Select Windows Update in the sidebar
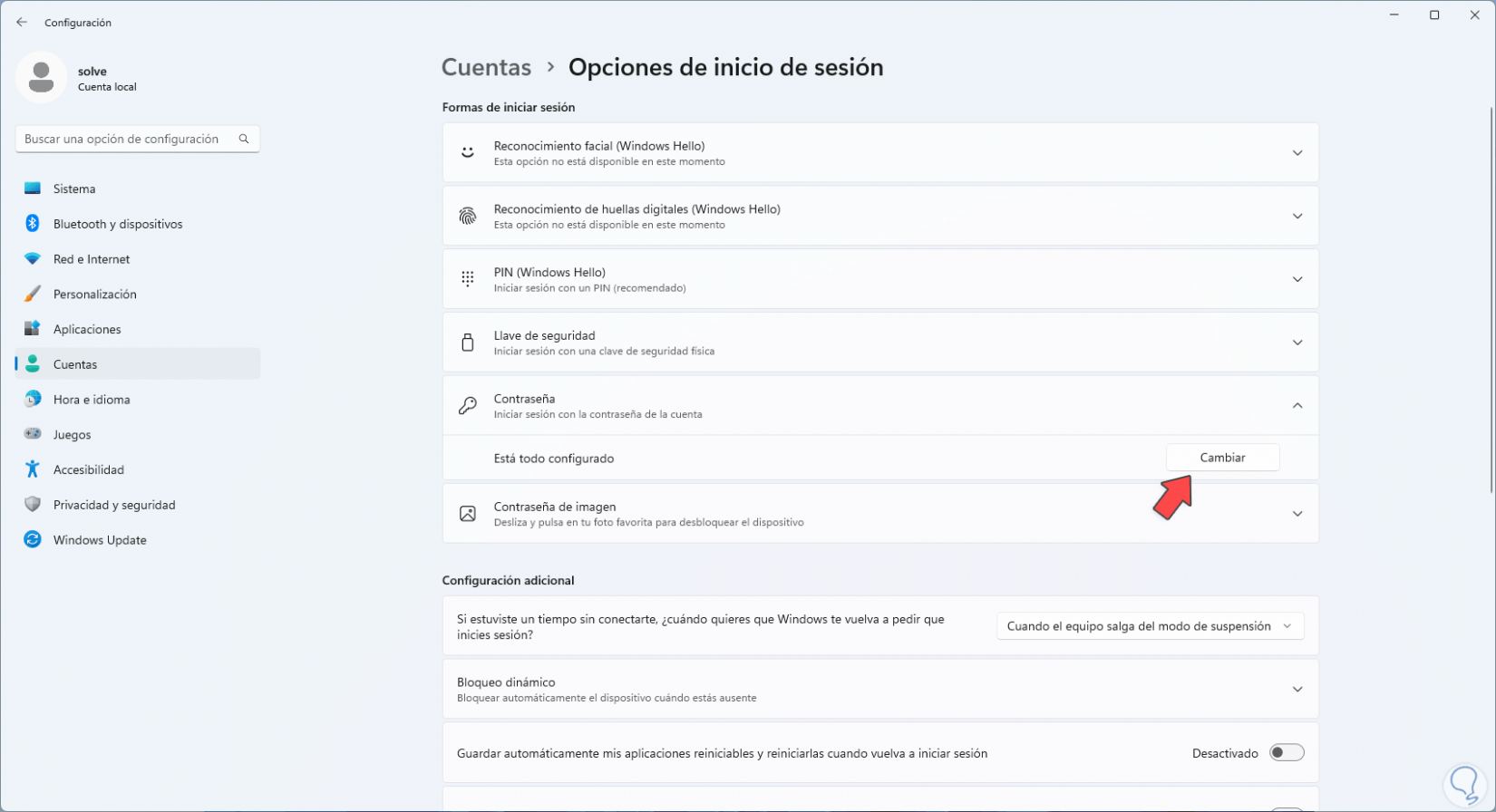The image size is (1496, 812). click(138, 540)
